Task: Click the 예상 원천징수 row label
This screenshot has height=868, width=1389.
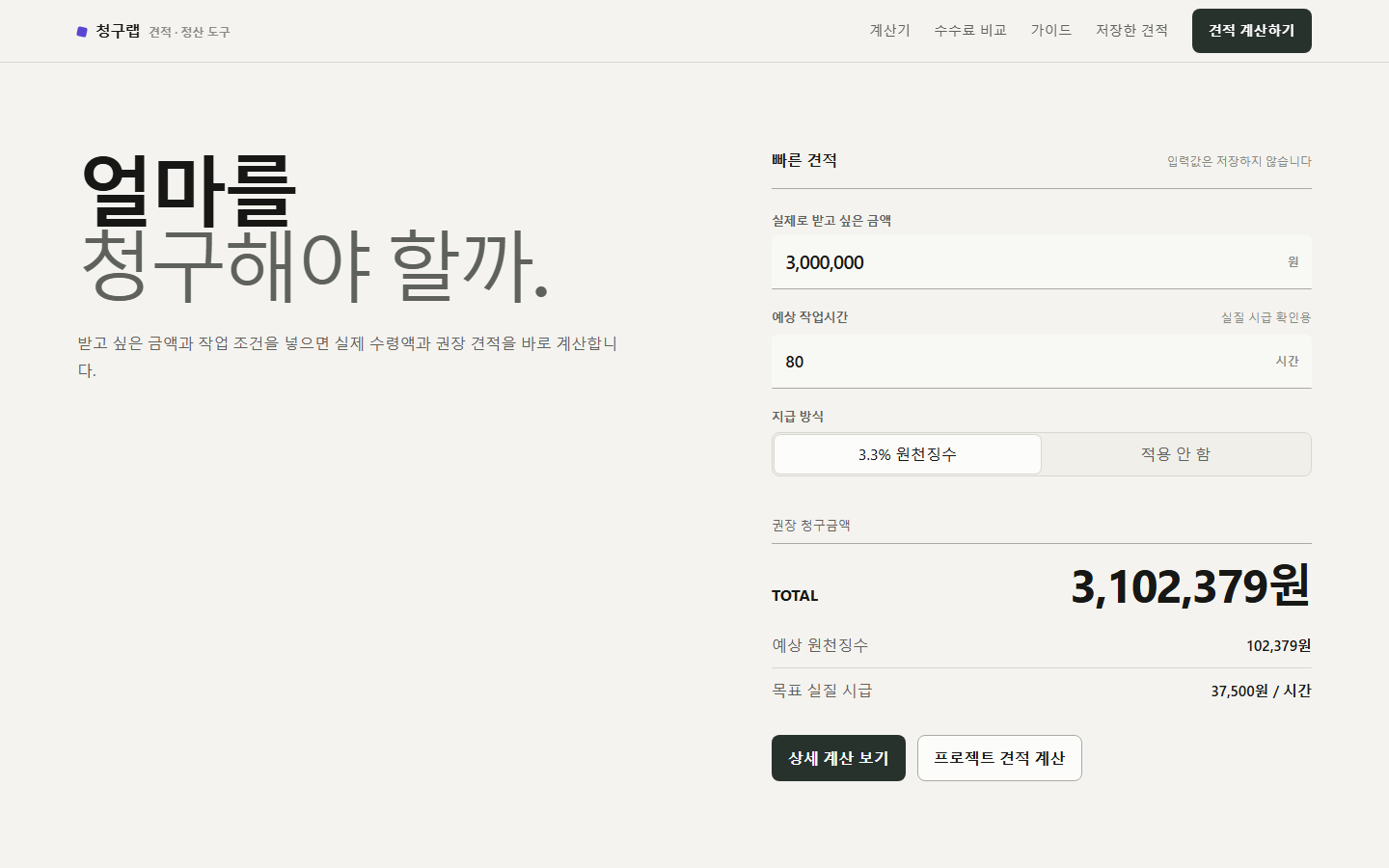Action: click(x=820, y=645)
